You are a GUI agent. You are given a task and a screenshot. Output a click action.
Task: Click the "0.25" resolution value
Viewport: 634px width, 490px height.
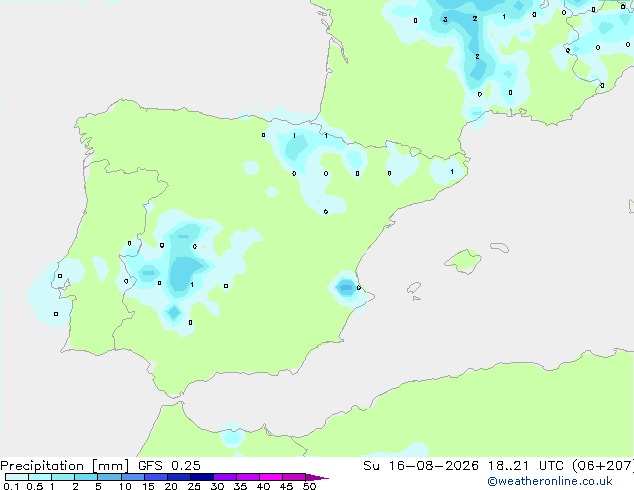(186, 466)
